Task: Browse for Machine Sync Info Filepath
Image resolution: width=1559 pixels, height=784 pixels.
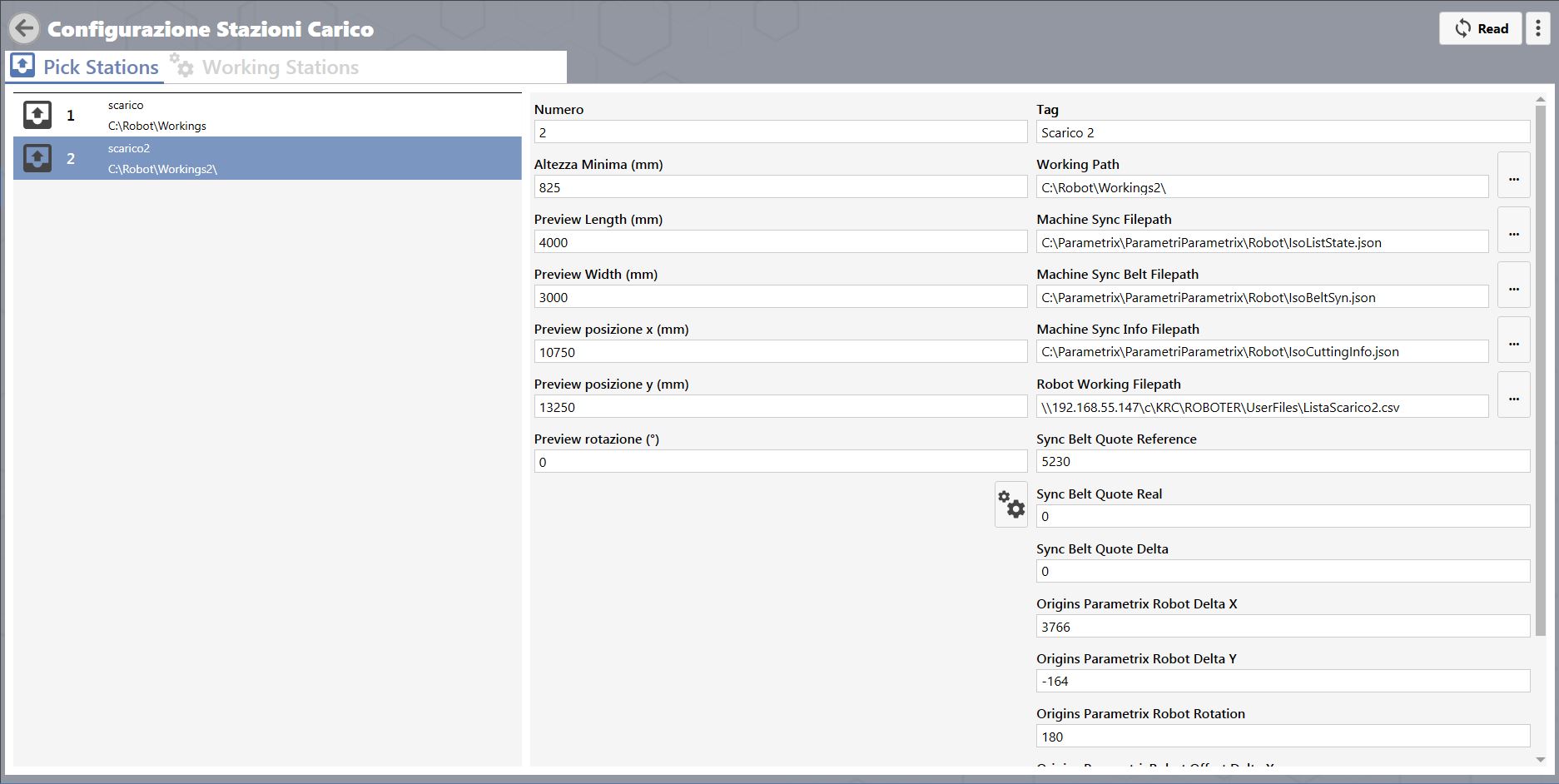Action: [x=1514, y=340]
